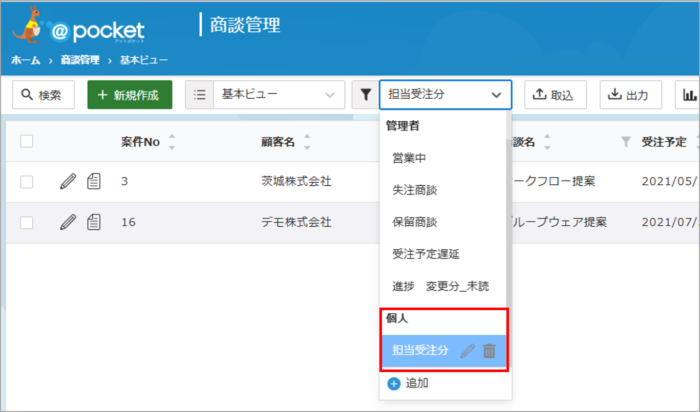Click the 案件No value 16

pos(128,222)
